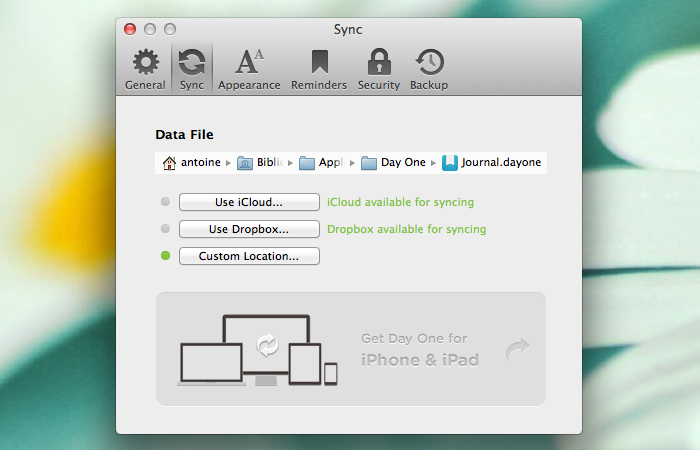Click the antoine home folder icon

169,163
